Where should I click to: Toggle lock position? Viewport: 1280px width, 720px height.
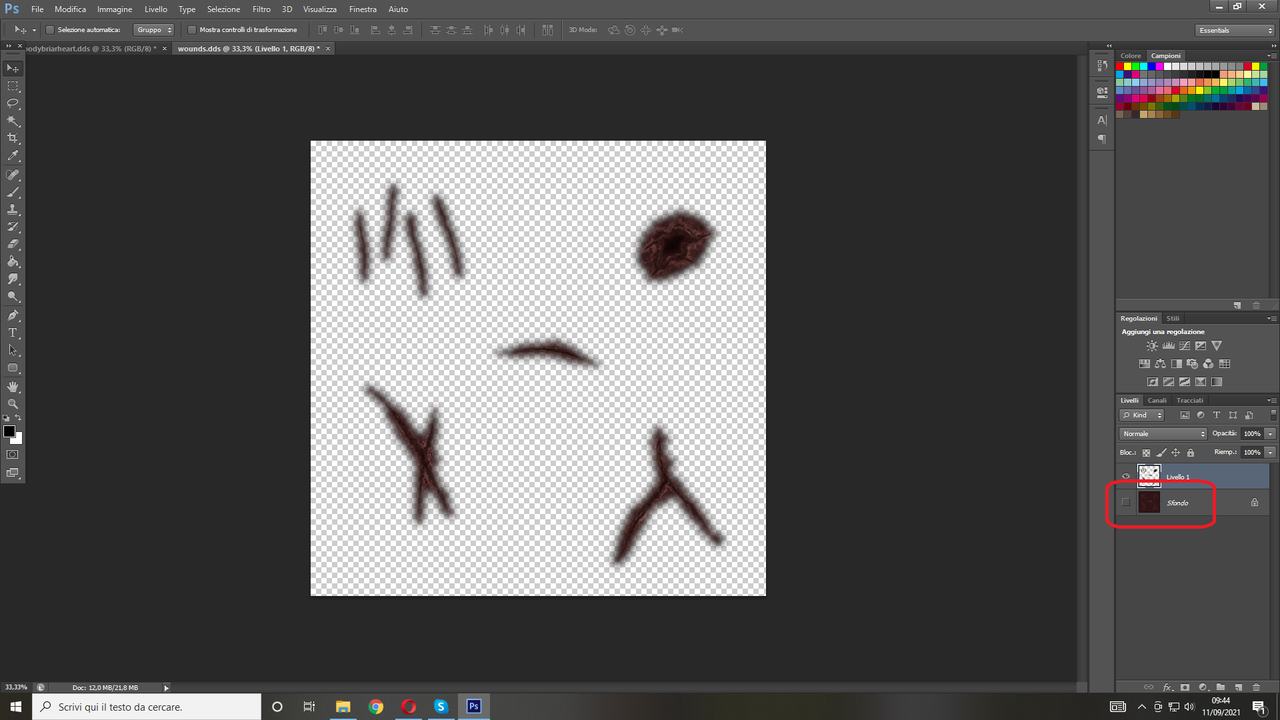[x=1175, y=453]
